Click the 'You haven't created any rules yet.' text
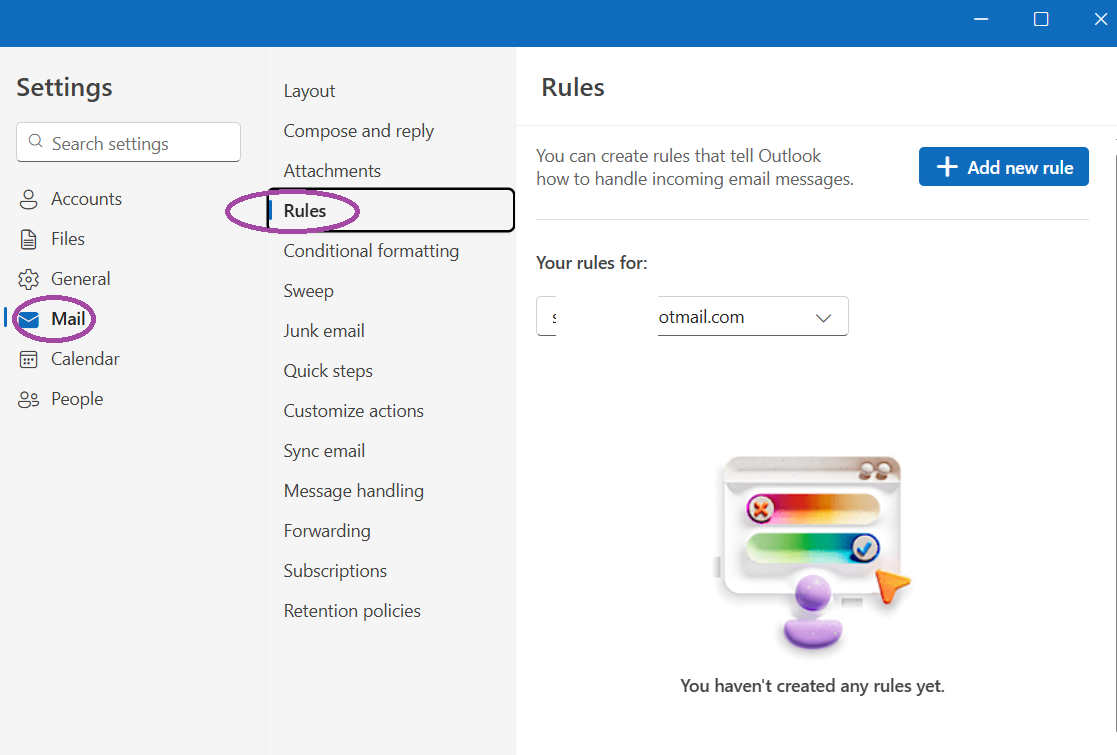Screen dimensions: 1117x755 click(812, 686)
